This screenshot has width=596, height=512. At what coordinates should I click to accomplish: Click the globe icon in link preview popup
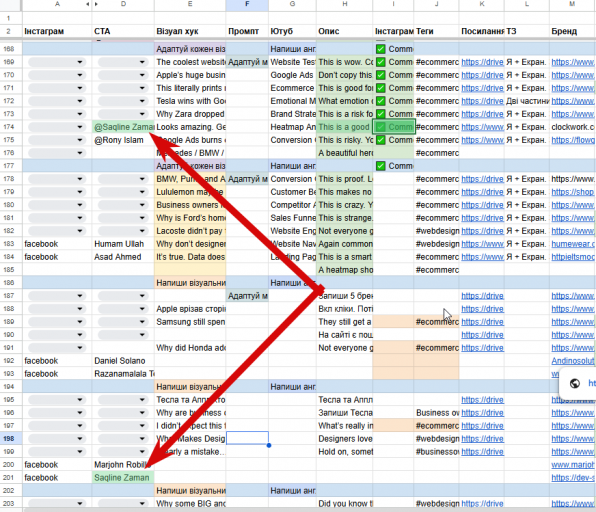coord(575,384)
